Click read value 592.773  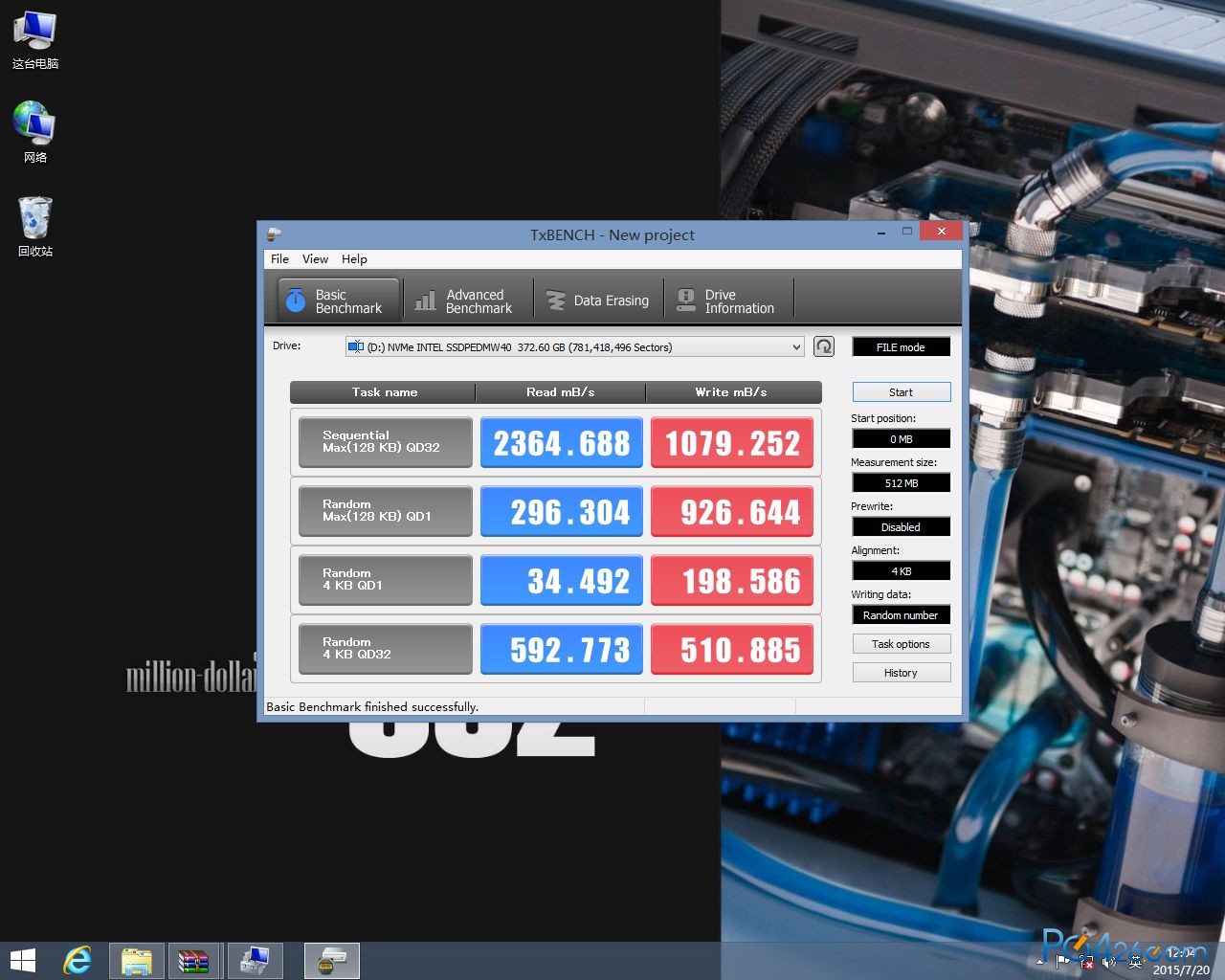click(561, 648)
